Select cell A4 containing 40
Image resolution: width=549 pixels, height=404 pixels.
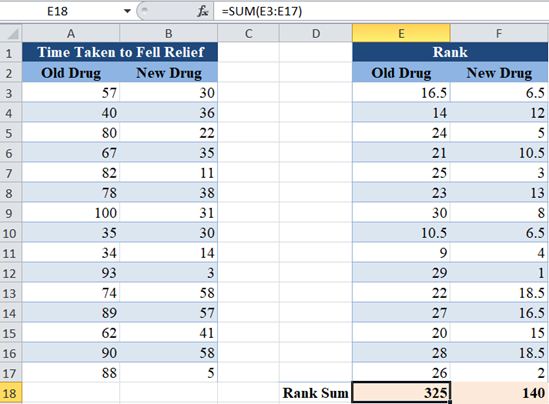coord(71,112)
